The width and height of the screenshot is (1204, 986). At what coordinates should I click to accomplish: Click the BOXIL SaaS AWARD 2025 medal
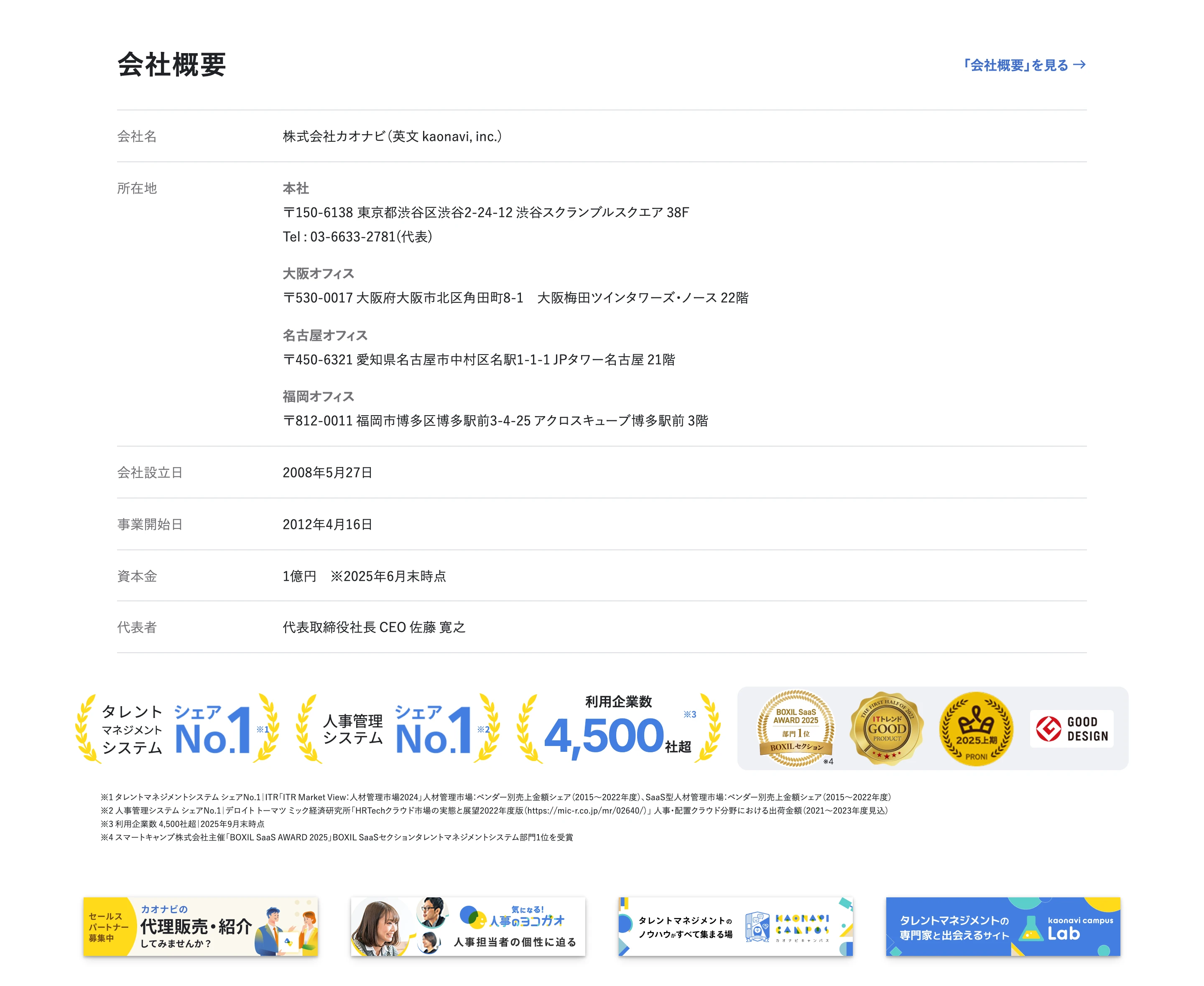pyautogui.click(x=796, y=729)
